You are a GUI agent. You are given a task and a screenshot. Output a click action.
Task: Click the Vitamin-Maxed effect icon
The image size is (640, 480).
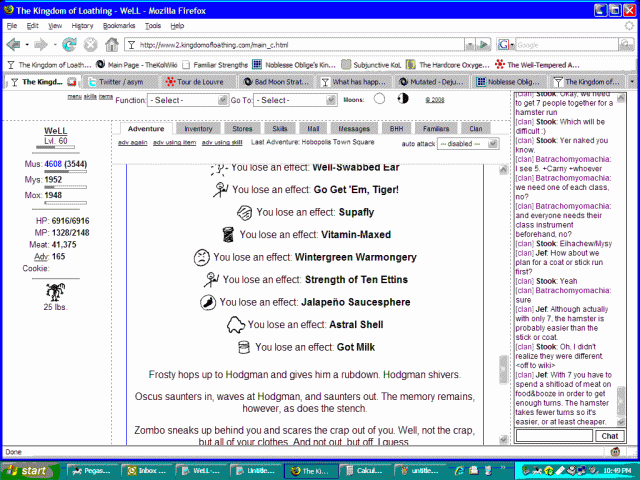pyautogui.click(x=229, y=234)
